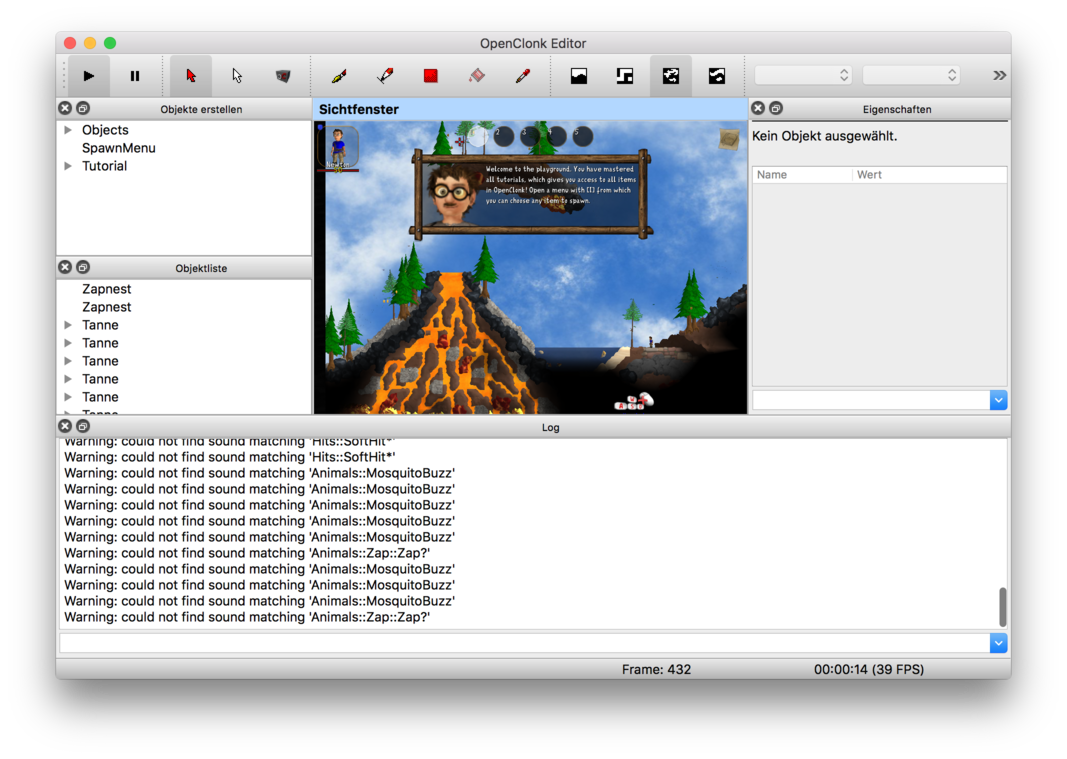Image resolution: width=1067 pixels, height=759 pixels.
Task: Select the yellow brush drawing tool
Action: [x=339, y=76]
